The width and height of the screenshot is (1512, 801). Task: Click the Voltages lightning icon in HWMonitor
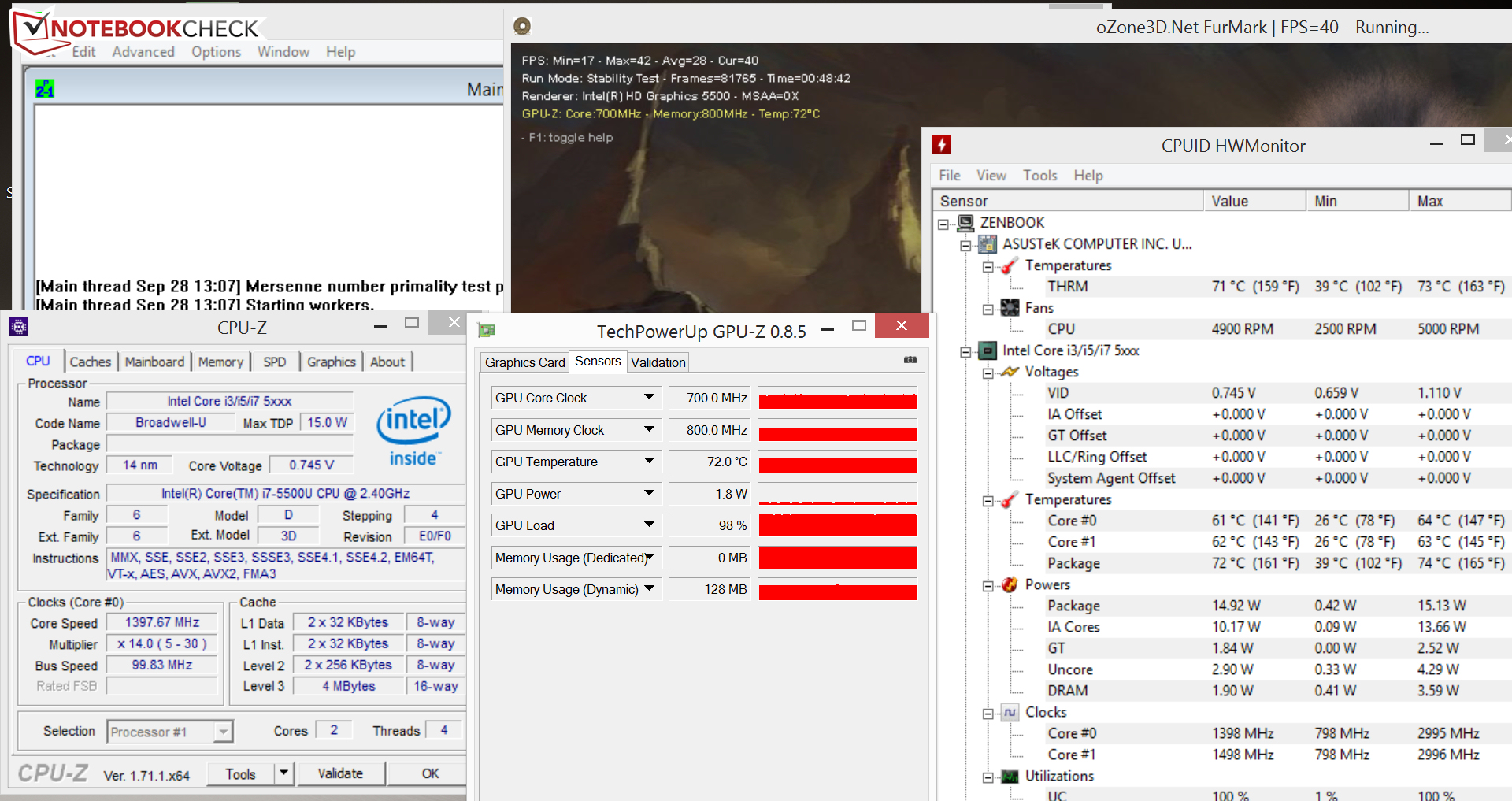(1010, 372)
